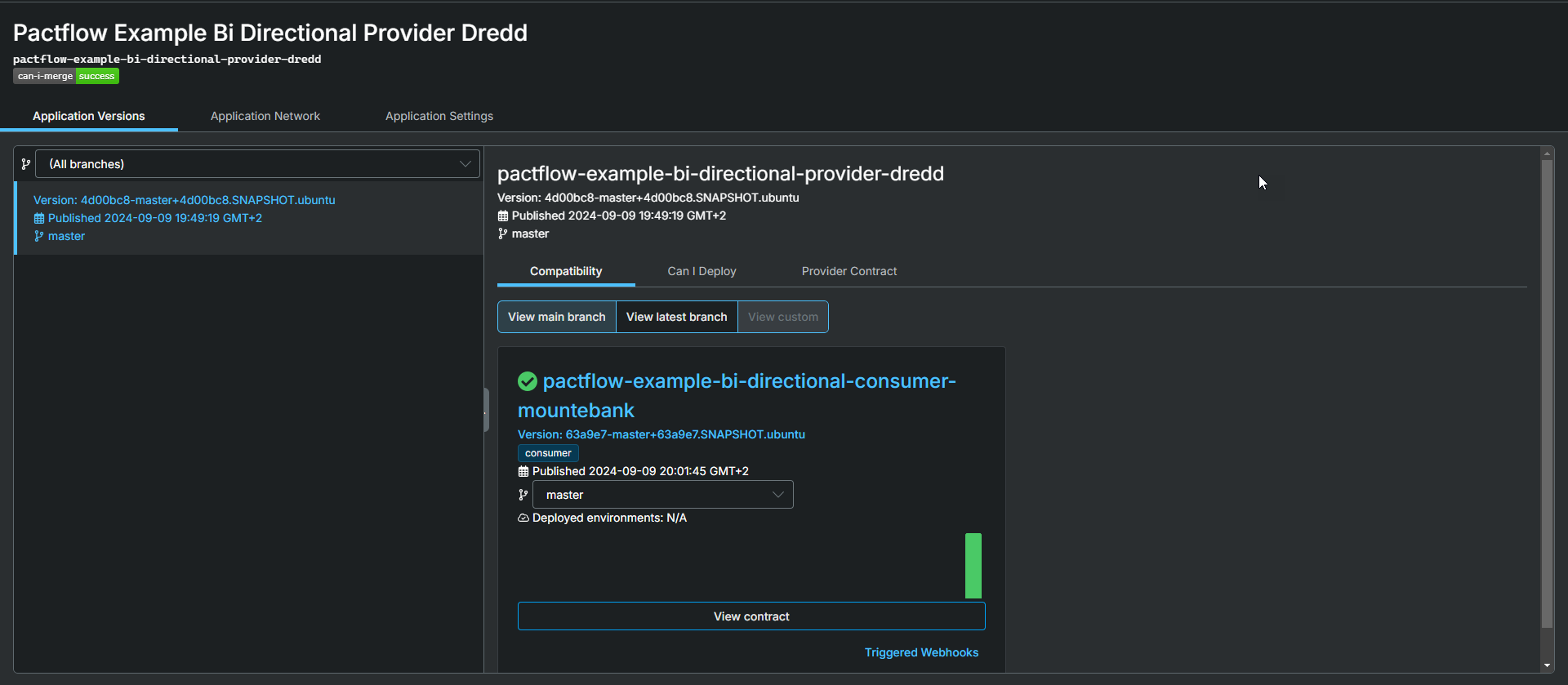Click scrollbar down arrow
This screenshot has height=685, width=1568.
[1547, 666]
